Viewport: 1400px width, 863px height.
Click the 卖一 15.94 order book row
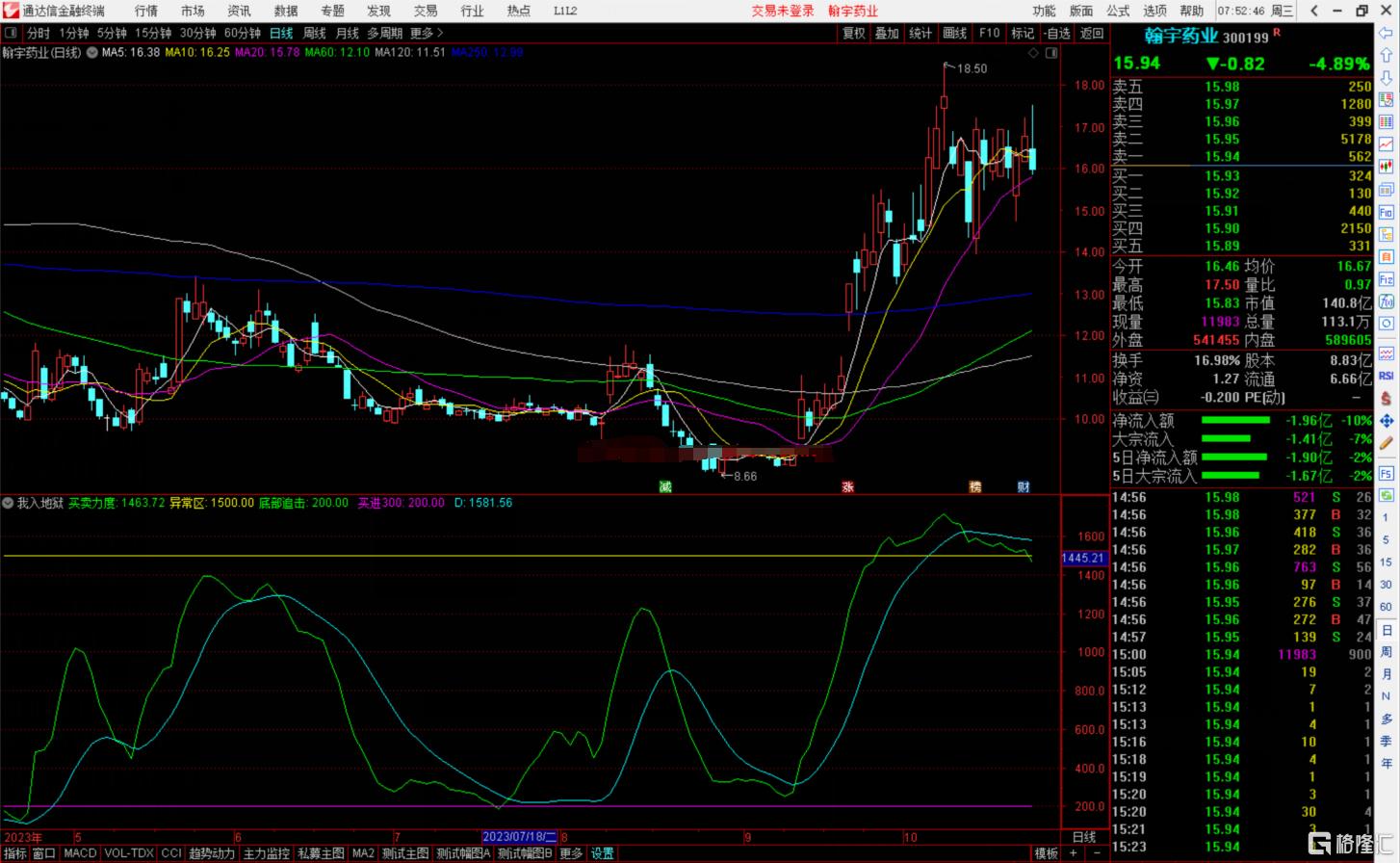[1241, 156]
